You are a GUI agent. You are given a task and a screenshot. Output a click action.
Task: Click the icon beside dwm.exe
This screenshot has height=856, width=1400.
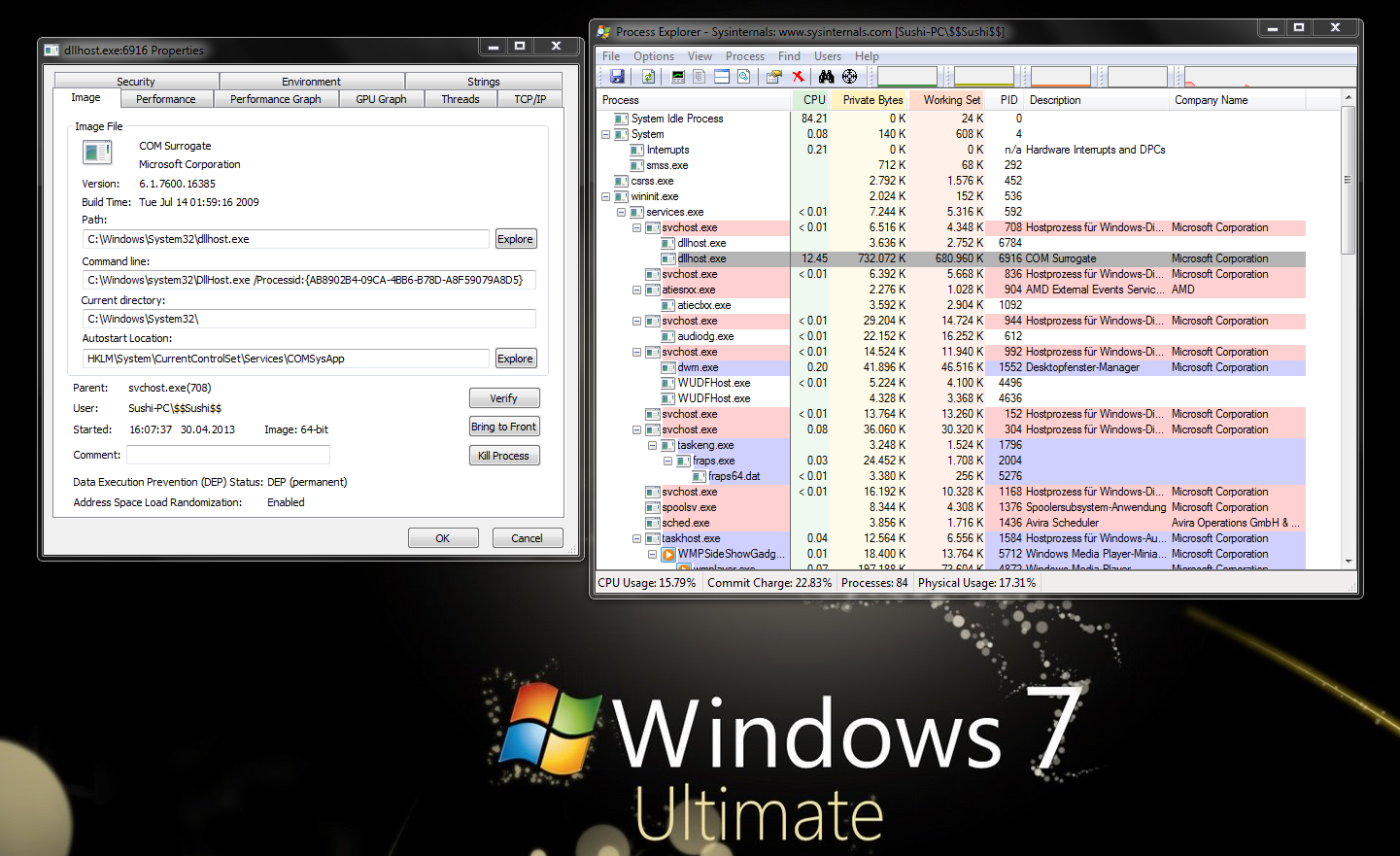coord(668,367)
